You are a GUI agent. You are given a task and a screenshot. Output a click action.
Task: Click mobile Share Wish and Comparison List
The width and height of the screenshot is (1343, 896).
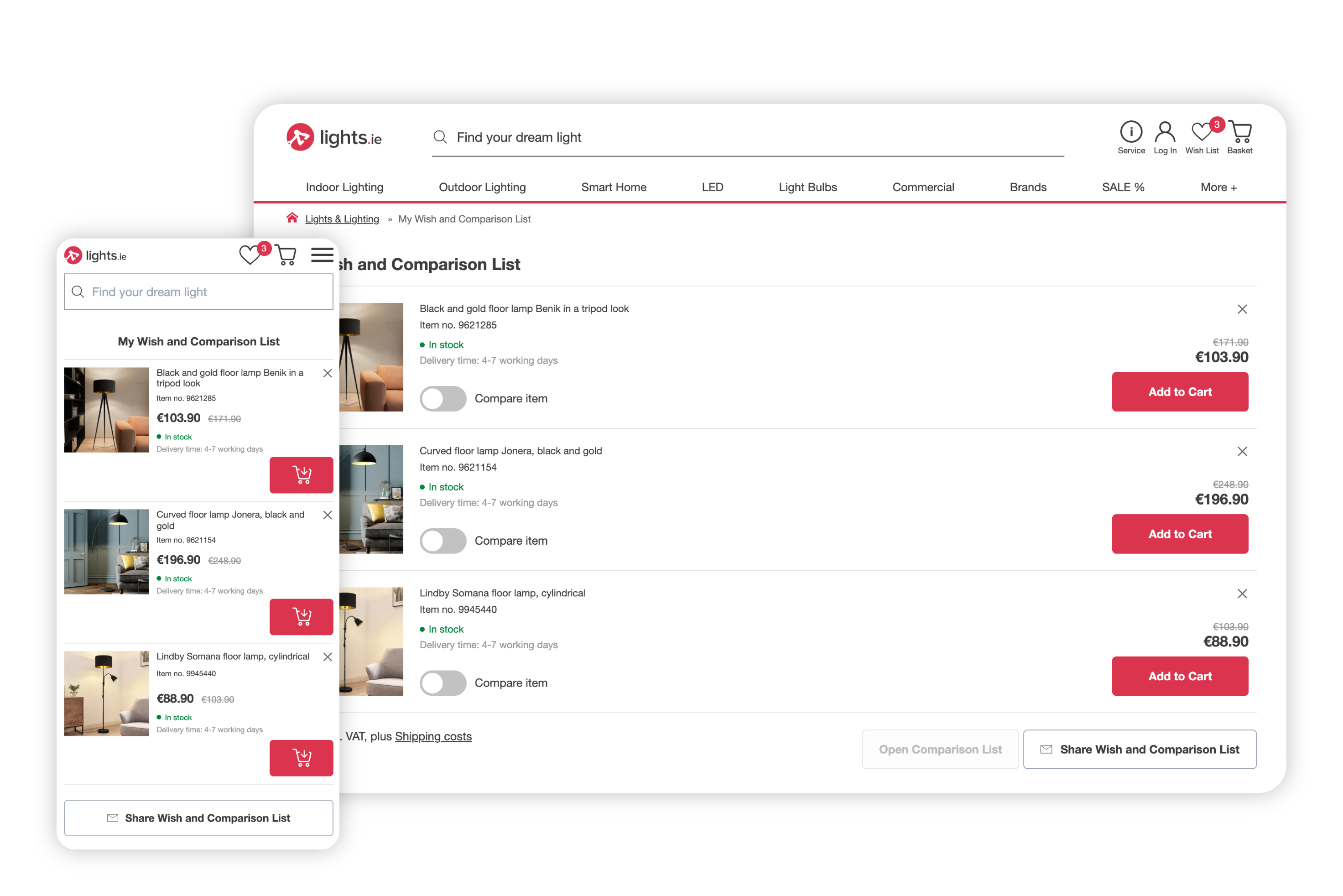pyautogui.click(x=198, y=818)
